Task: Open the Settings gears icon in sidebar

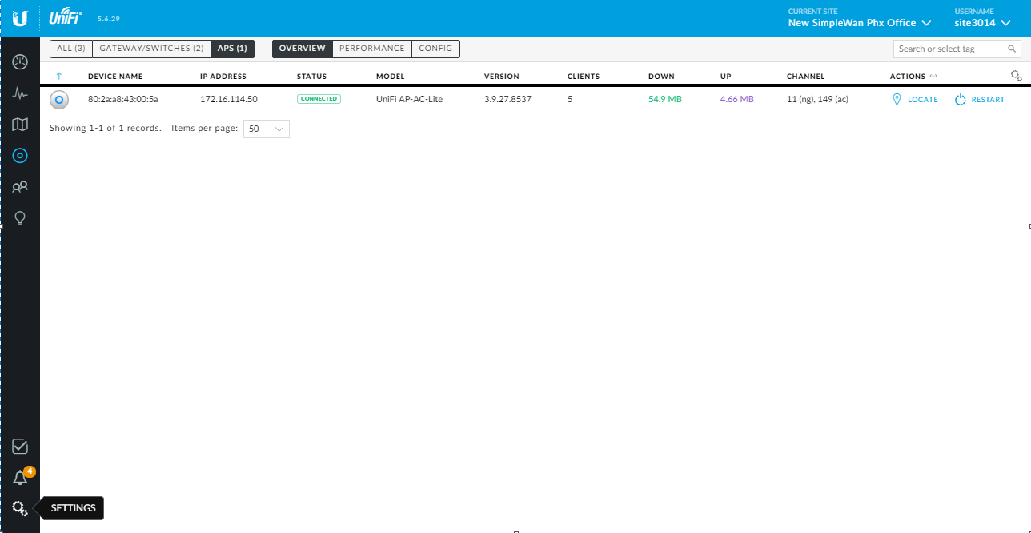Action: pos(20,508)
